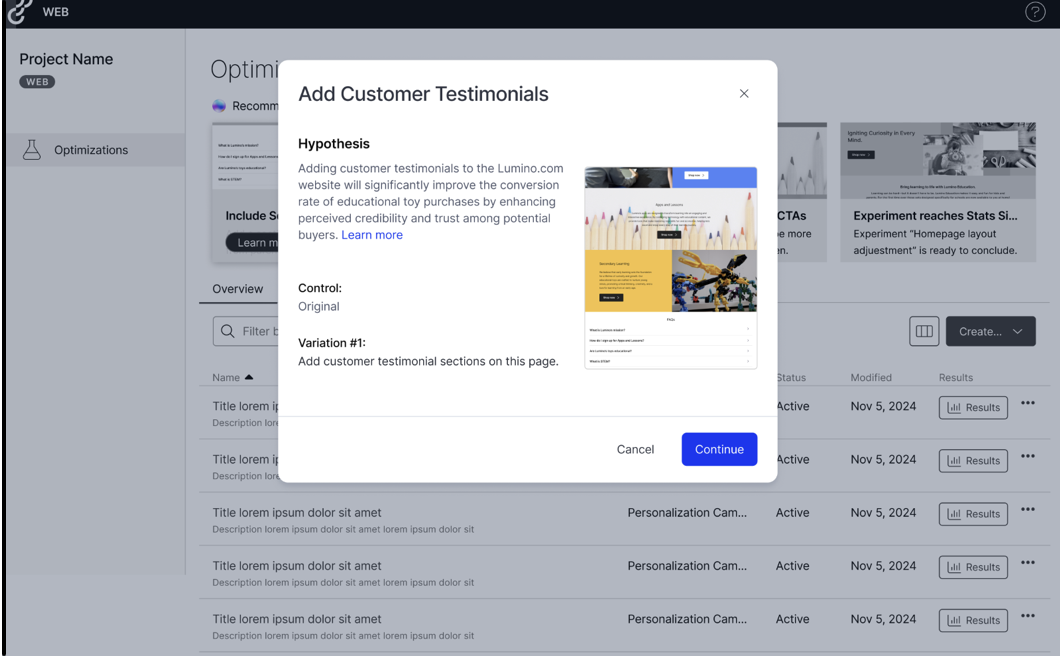Expand the Create dropdown button
The image size is (1060, 658).
coord(990,332)
